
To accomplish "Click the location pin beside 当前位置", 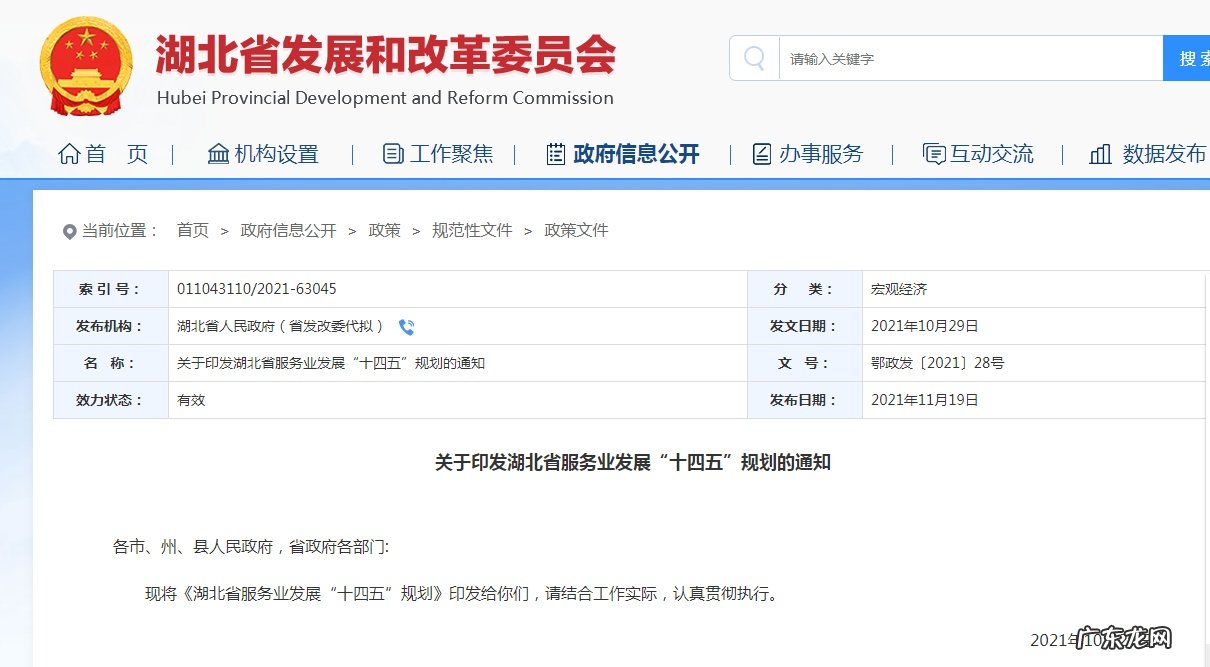I will point(69,231).
